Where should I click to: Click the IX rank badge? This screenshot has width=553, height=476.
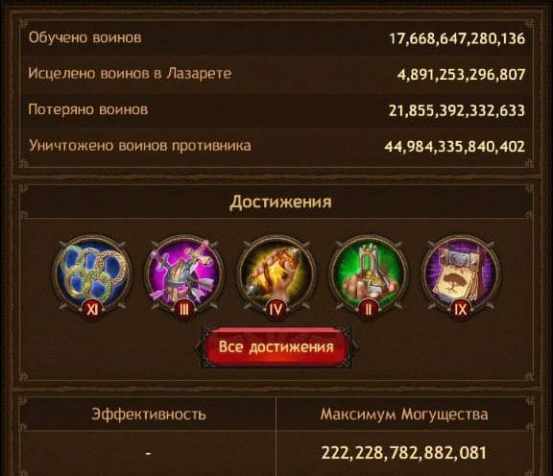tap(461, 310)
